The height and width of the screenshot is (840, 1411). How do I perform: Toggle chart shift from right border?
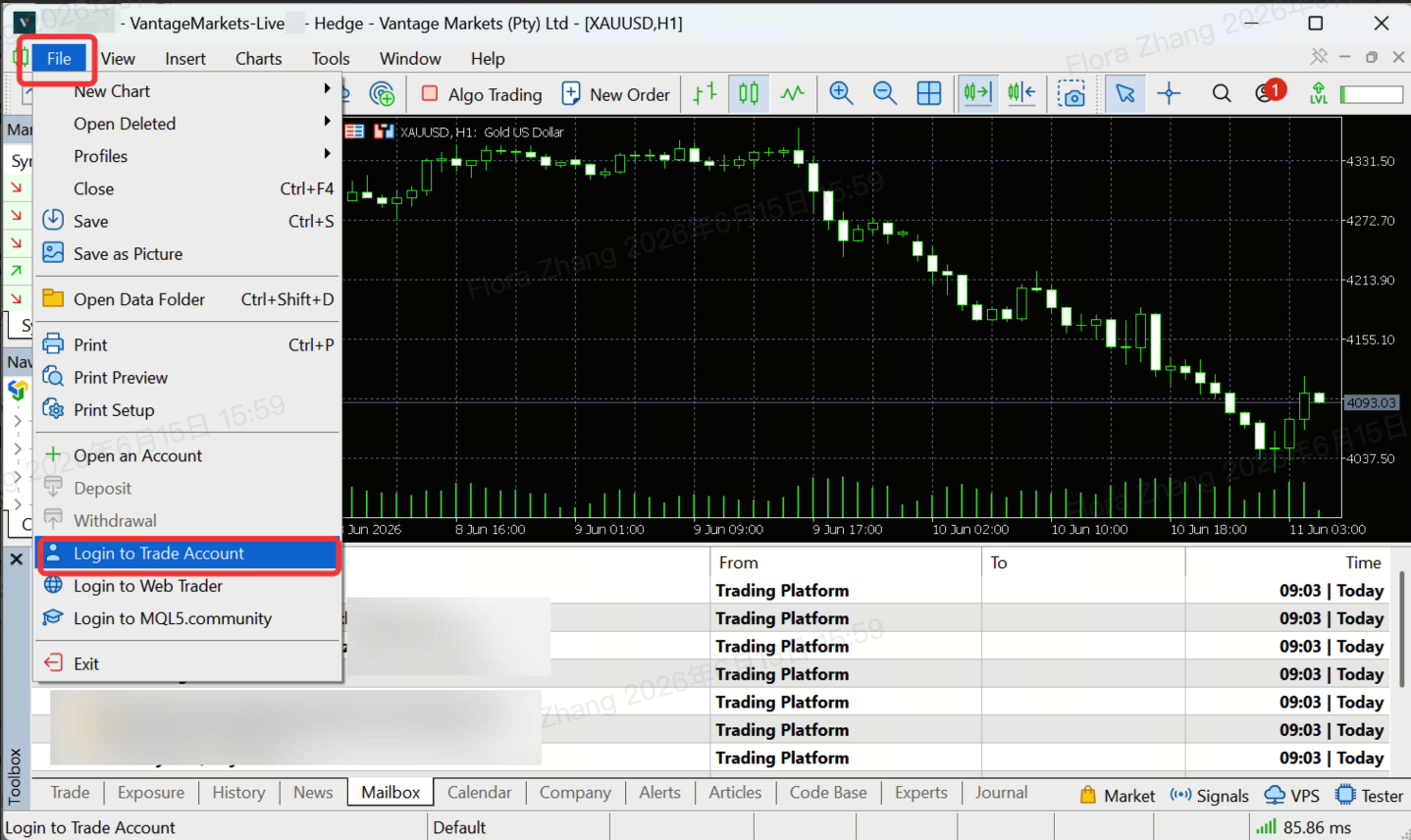pos(1021,94)
